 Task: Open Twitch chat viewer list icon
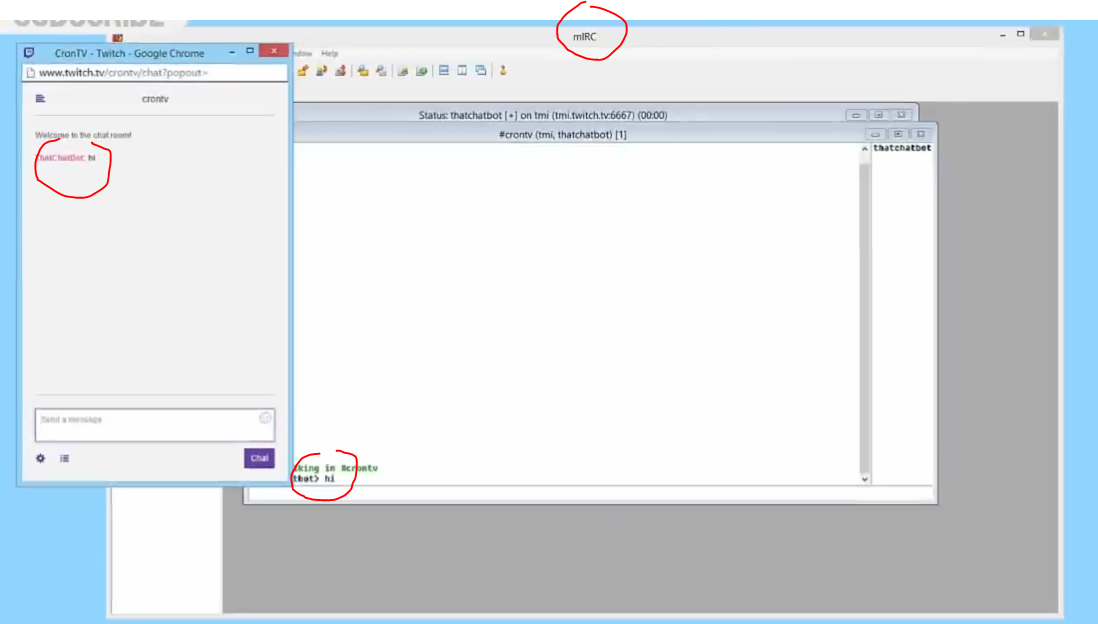[x=64, y=458]
